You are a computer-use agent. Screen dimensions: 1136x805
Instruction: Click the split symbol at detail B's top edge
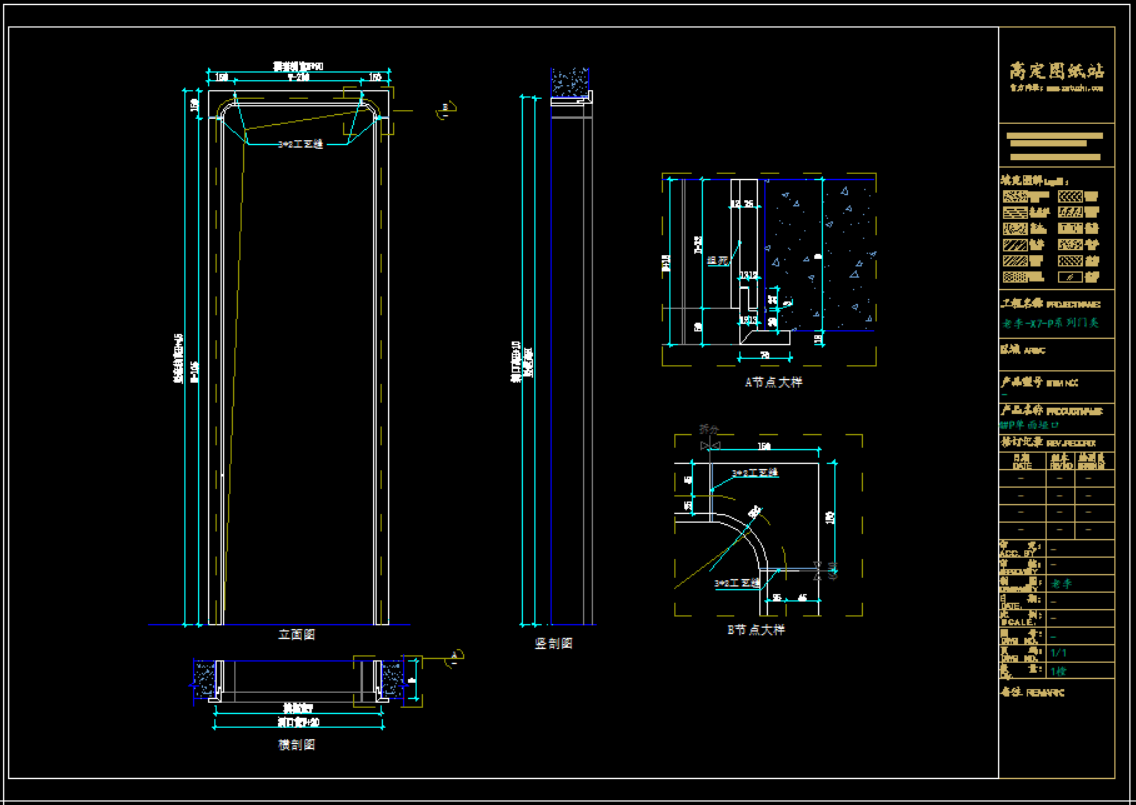pyautogui.click(x=710, y=446)
